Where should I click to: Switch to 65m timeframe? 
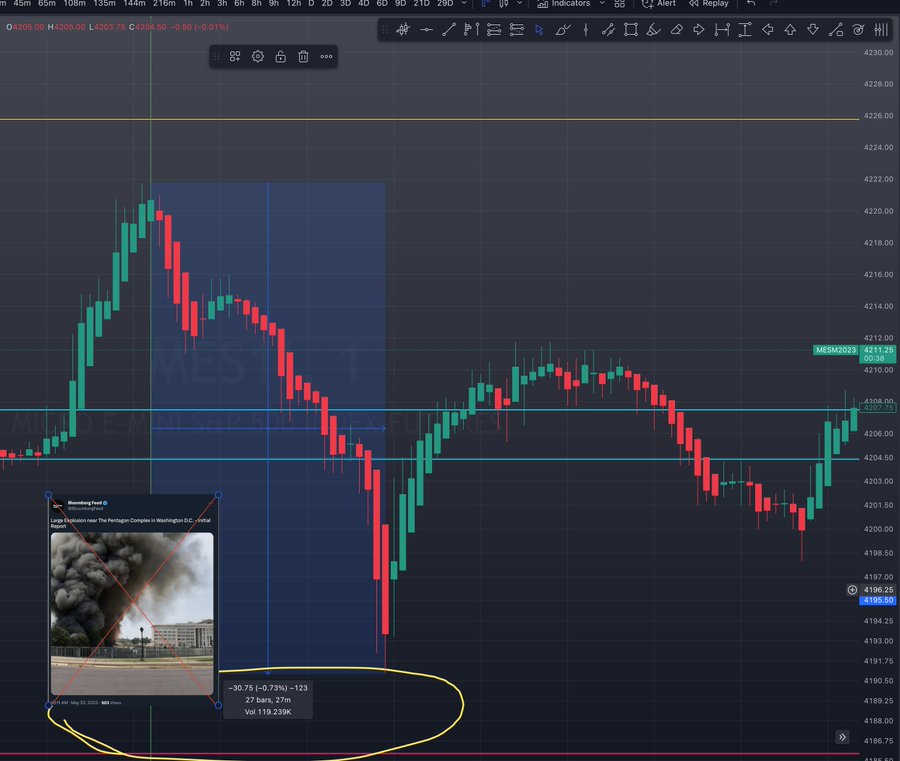[46, 3]
